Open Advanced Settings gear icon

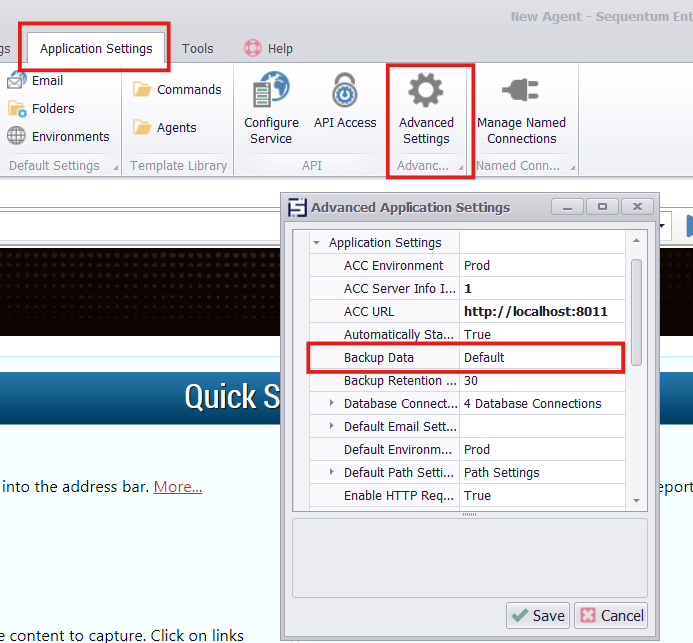(x=426, y=92)
